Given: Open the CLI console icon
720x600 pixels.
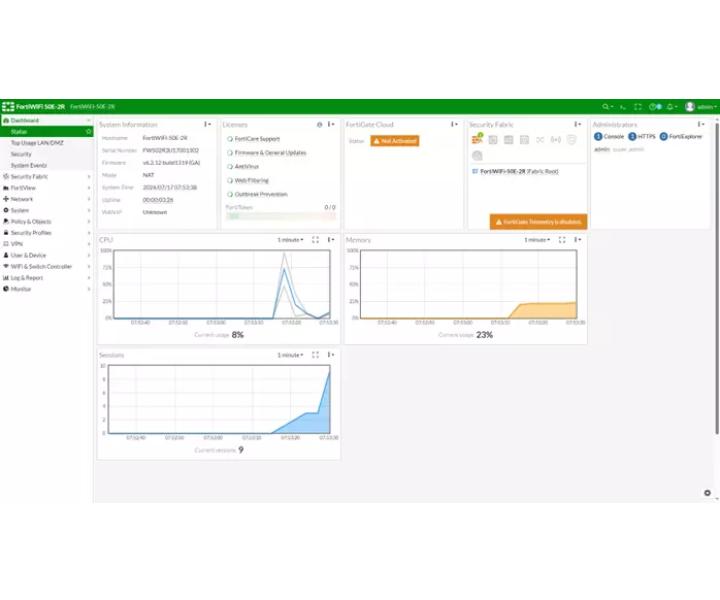Looking at the screenshot, I should point(623,107).
